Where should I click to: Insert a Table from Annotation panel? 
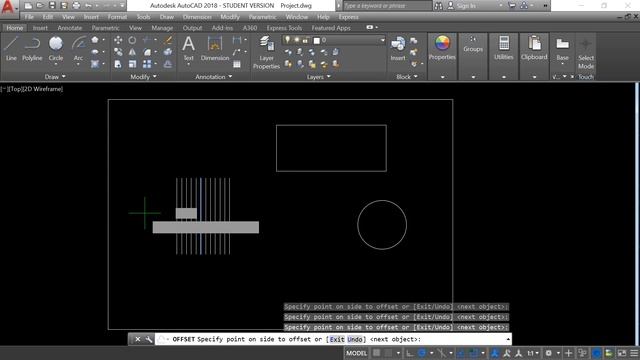(237, 64)
